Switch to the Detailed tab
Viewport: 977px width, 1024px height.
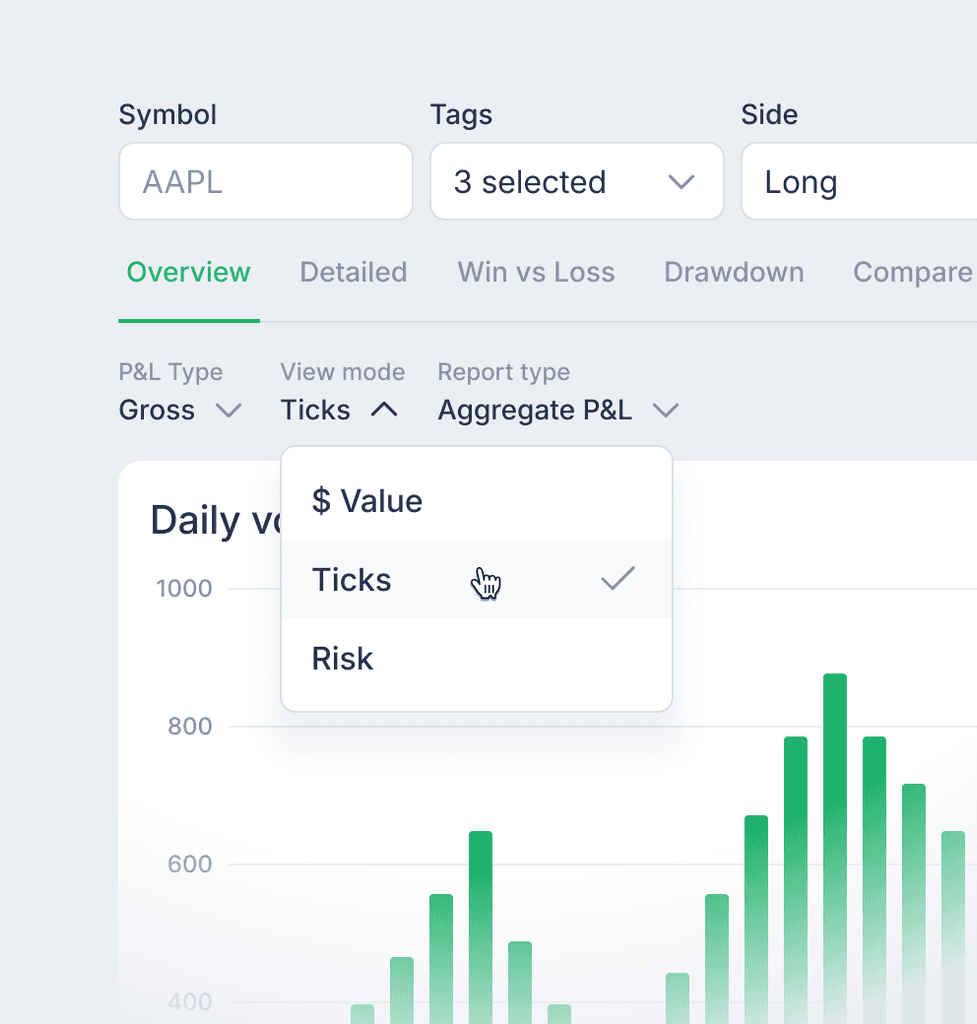click(353, 272)
